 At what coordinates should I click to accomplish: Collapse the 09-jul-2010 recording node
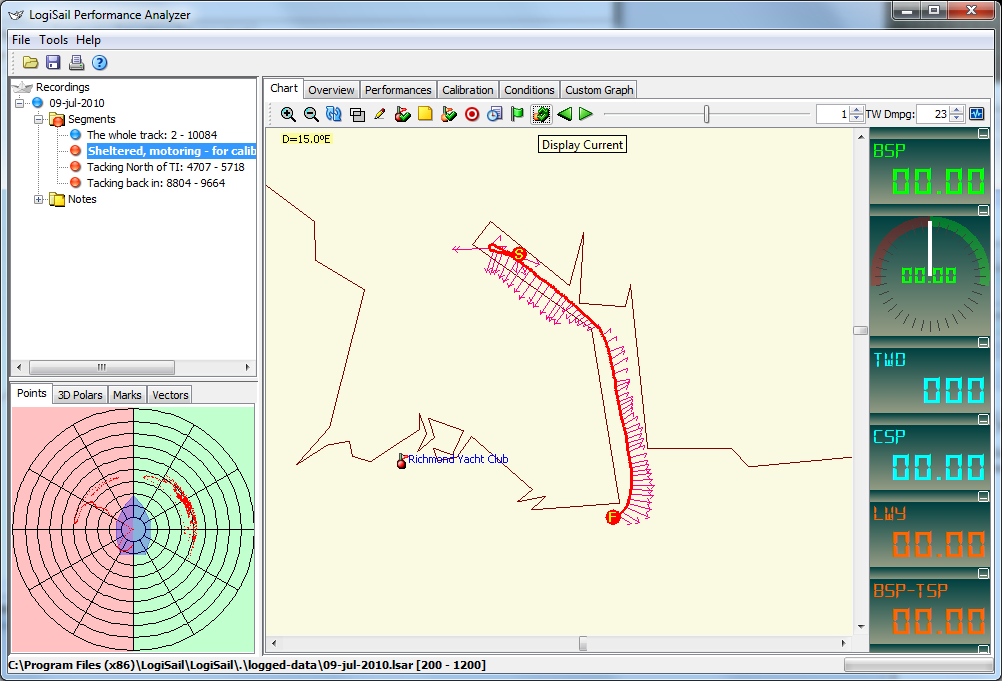20,103
